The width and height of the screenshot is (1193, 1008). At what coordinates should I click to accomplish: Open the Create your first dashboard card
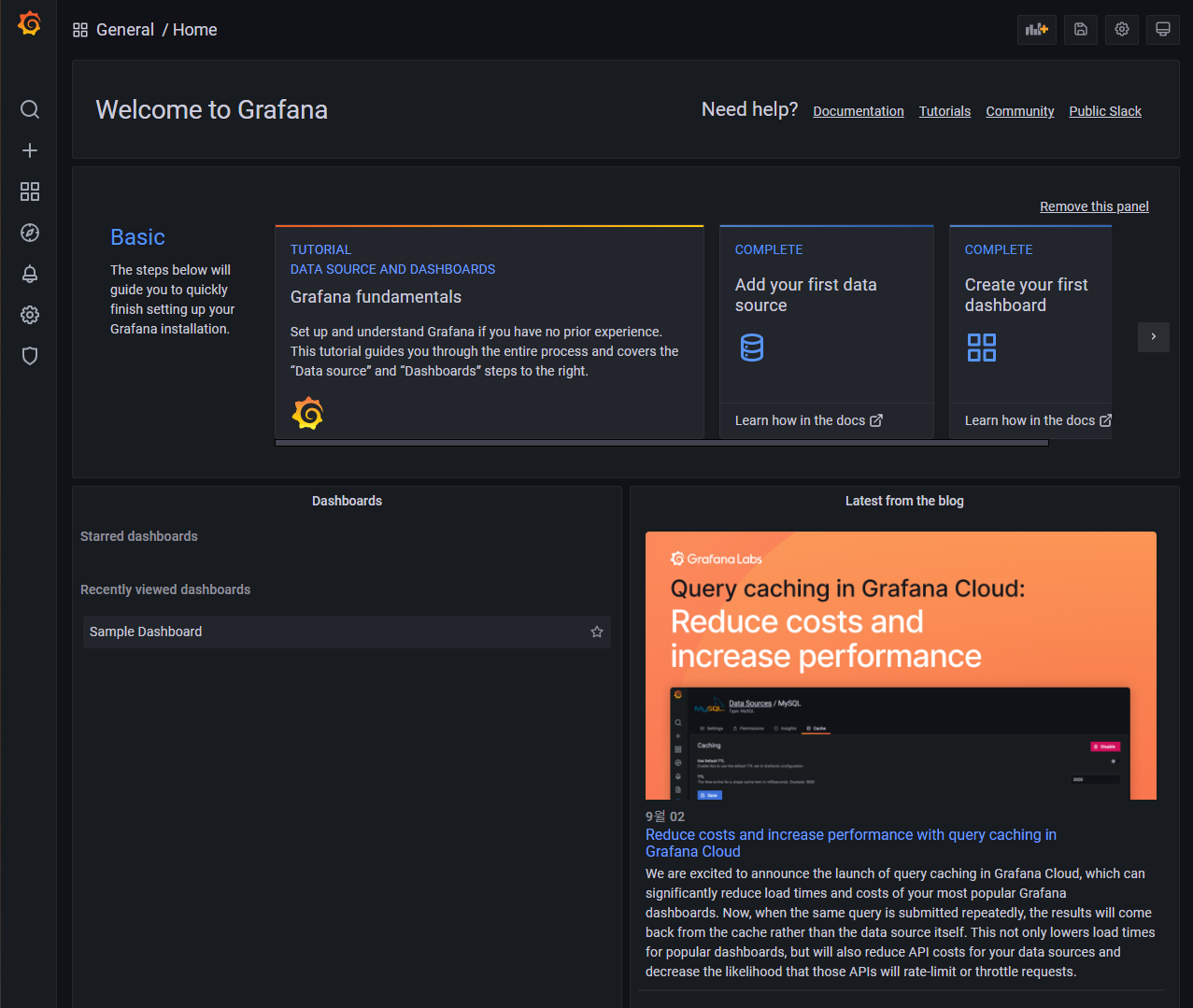point(1030,314)
